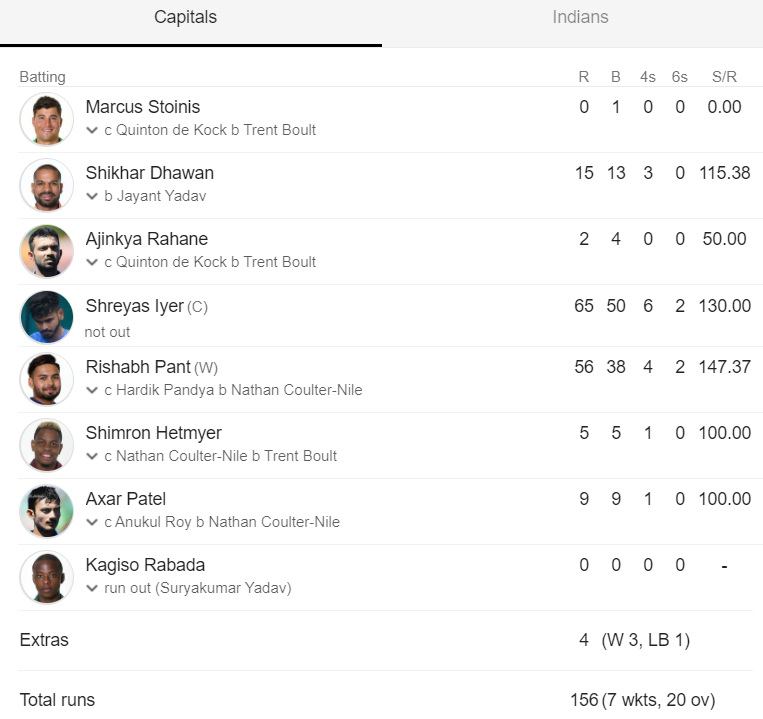Viewport: 763px width, 719px height.
Task: Expand Axar Patel dismissal chevron
Action: point(91,522)
